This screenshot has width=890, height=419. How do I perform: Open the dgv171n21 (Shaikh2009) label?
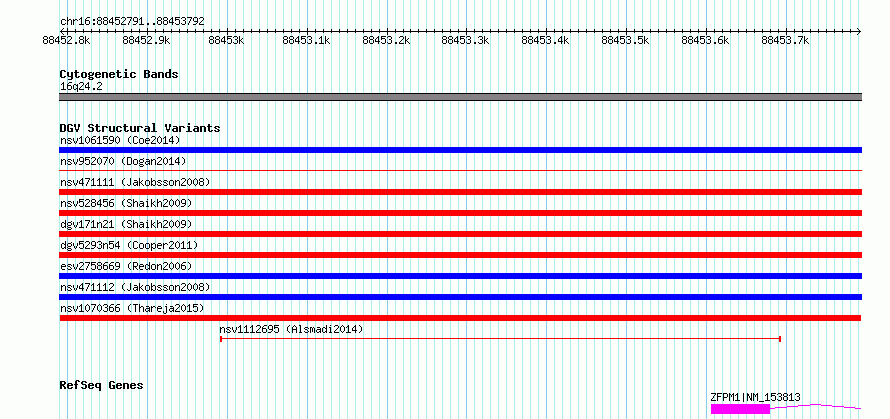click(x=126, y=224)
